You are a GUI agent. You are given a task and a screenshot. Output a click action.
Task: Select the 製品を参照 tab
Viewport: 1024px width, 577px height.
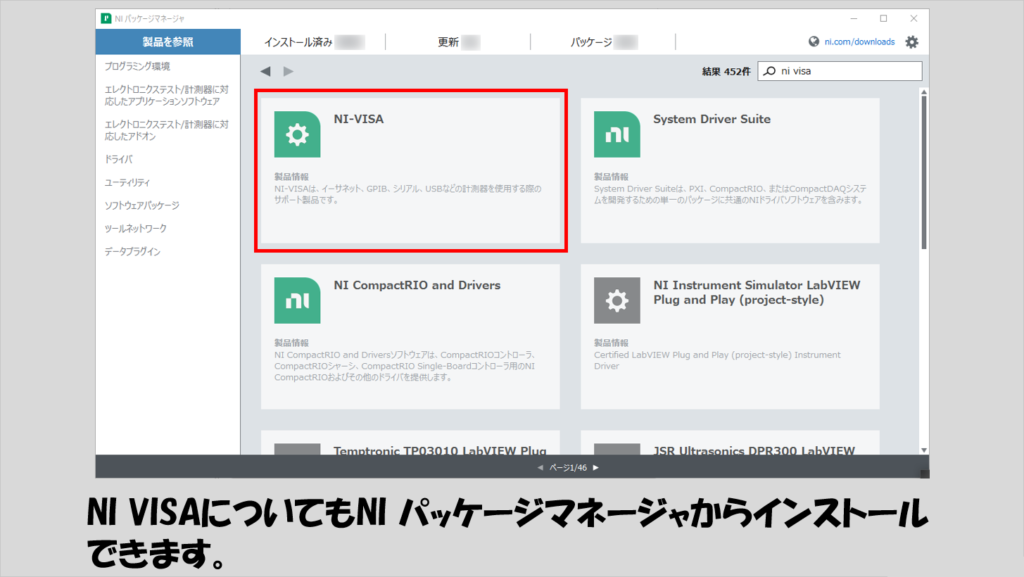168,42
